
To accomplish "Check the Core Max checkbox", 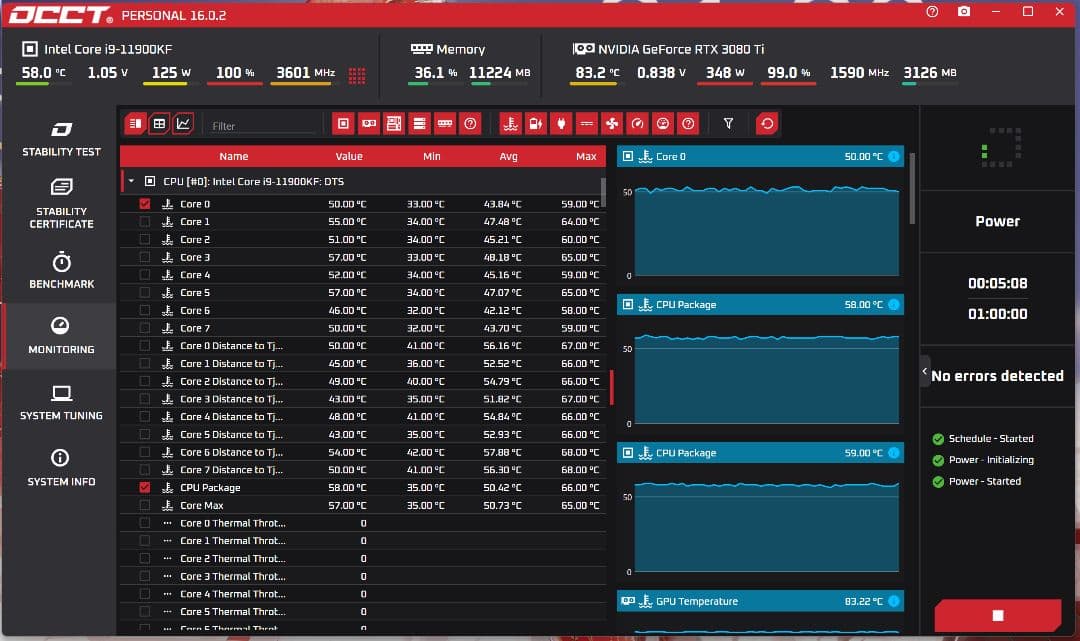I will [145, 505].
